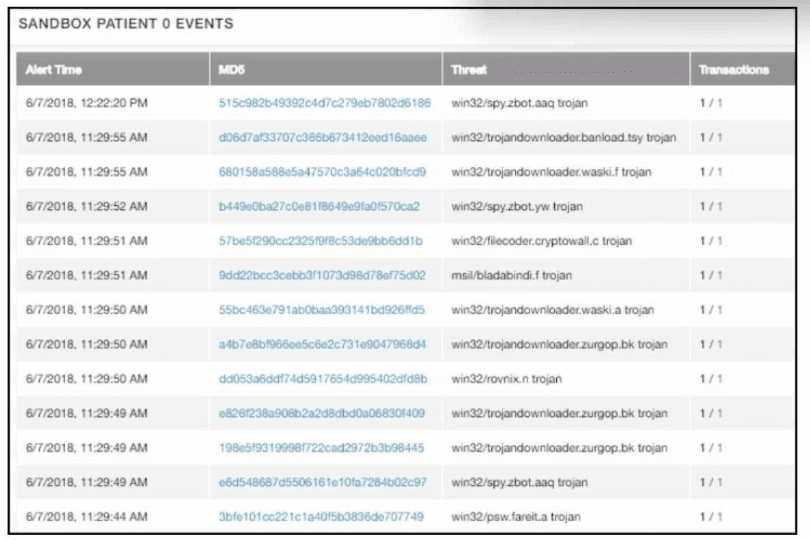Sort by the Alert Time column header
The width and height of the screenshot is (810, 540).
(x=54, y=70)
